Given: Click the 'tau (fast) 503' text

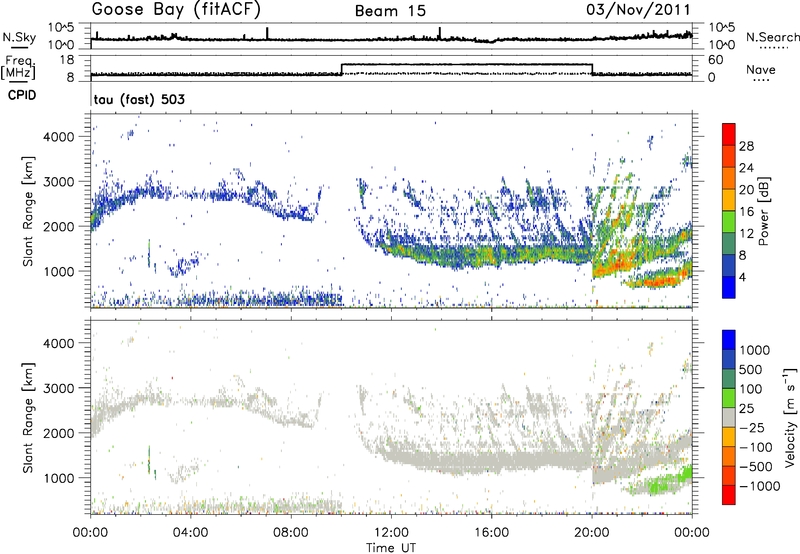Looking at the screenshot, I should (139, 99).
